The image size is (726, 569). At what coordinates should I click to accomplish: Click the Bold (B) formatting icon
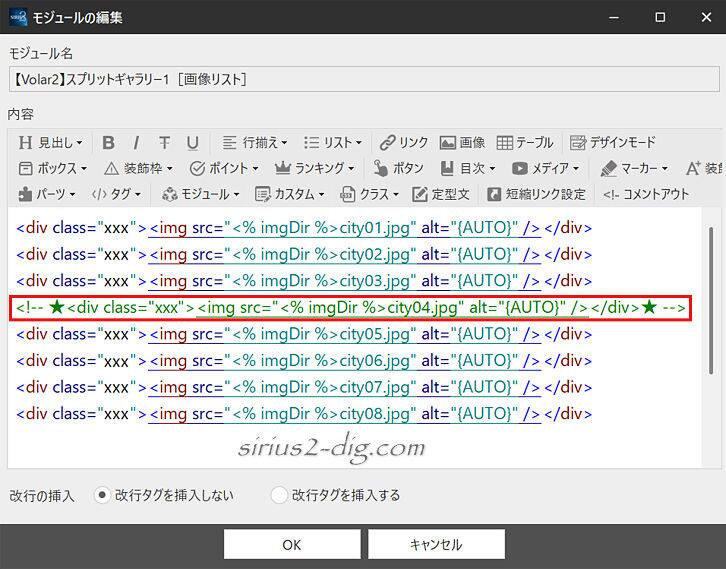point(108,143)
